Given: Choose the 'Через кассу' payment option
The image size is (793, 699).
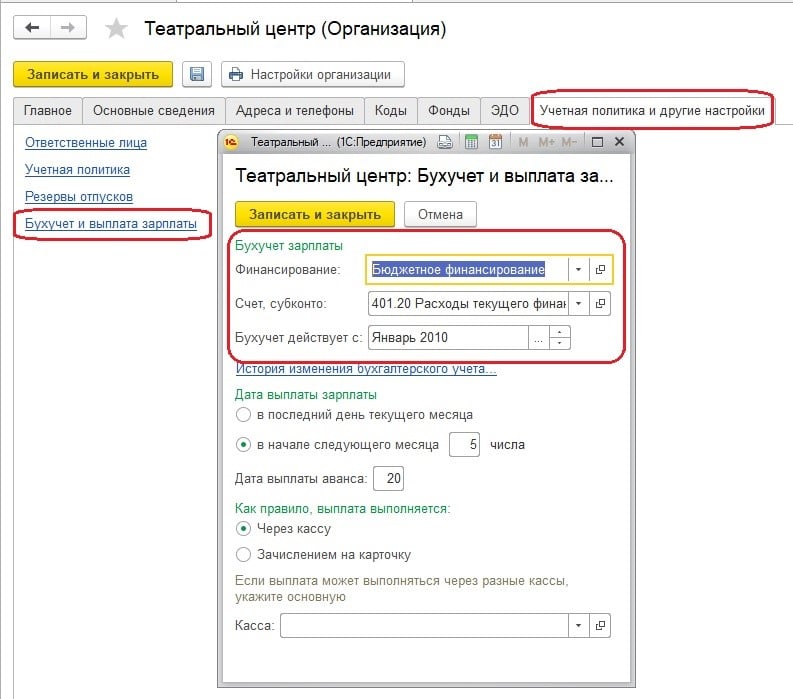Looking at the screenshot, I should point(243,528).
